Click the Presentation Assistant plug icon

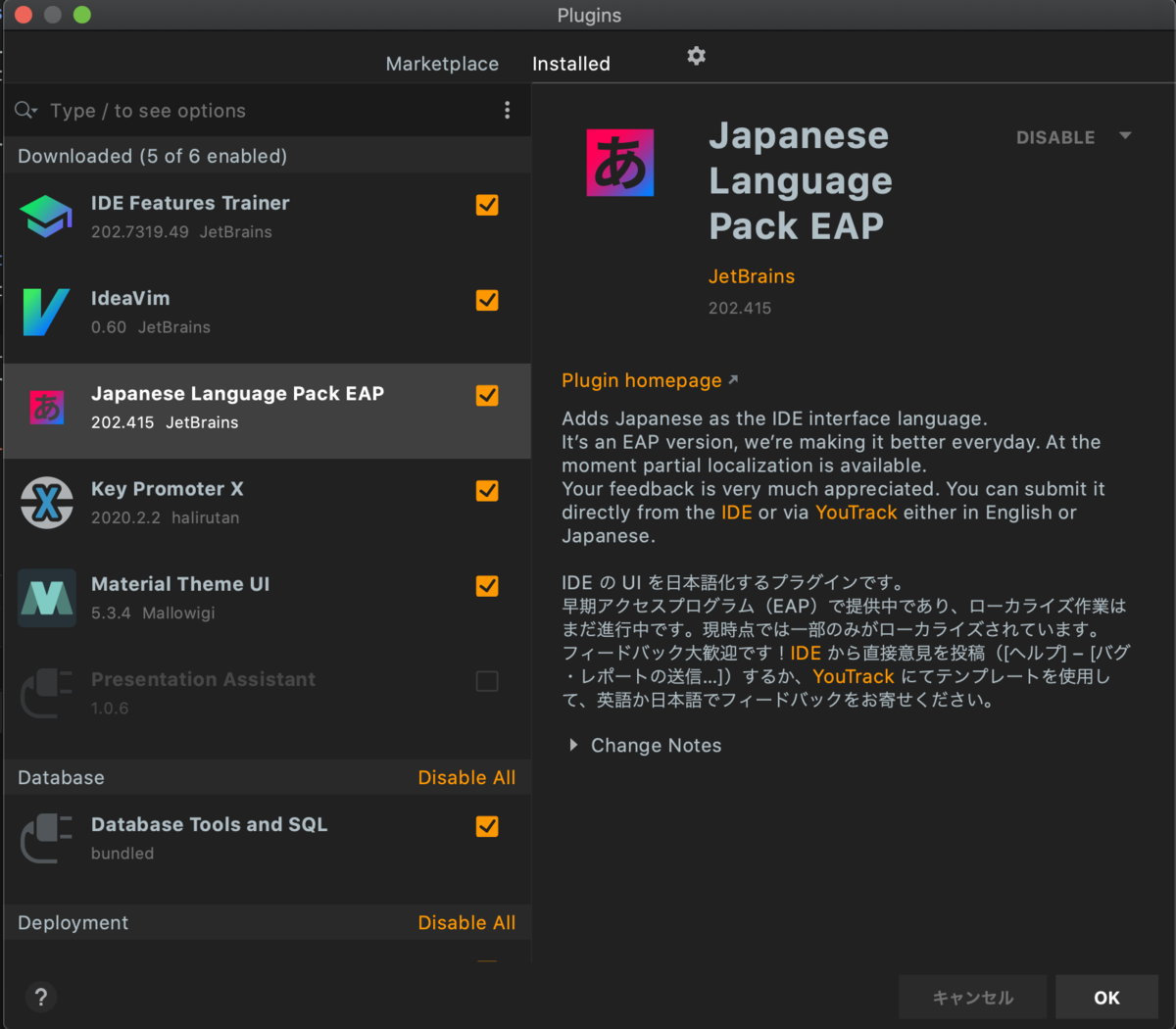click(x=46, y=693)
